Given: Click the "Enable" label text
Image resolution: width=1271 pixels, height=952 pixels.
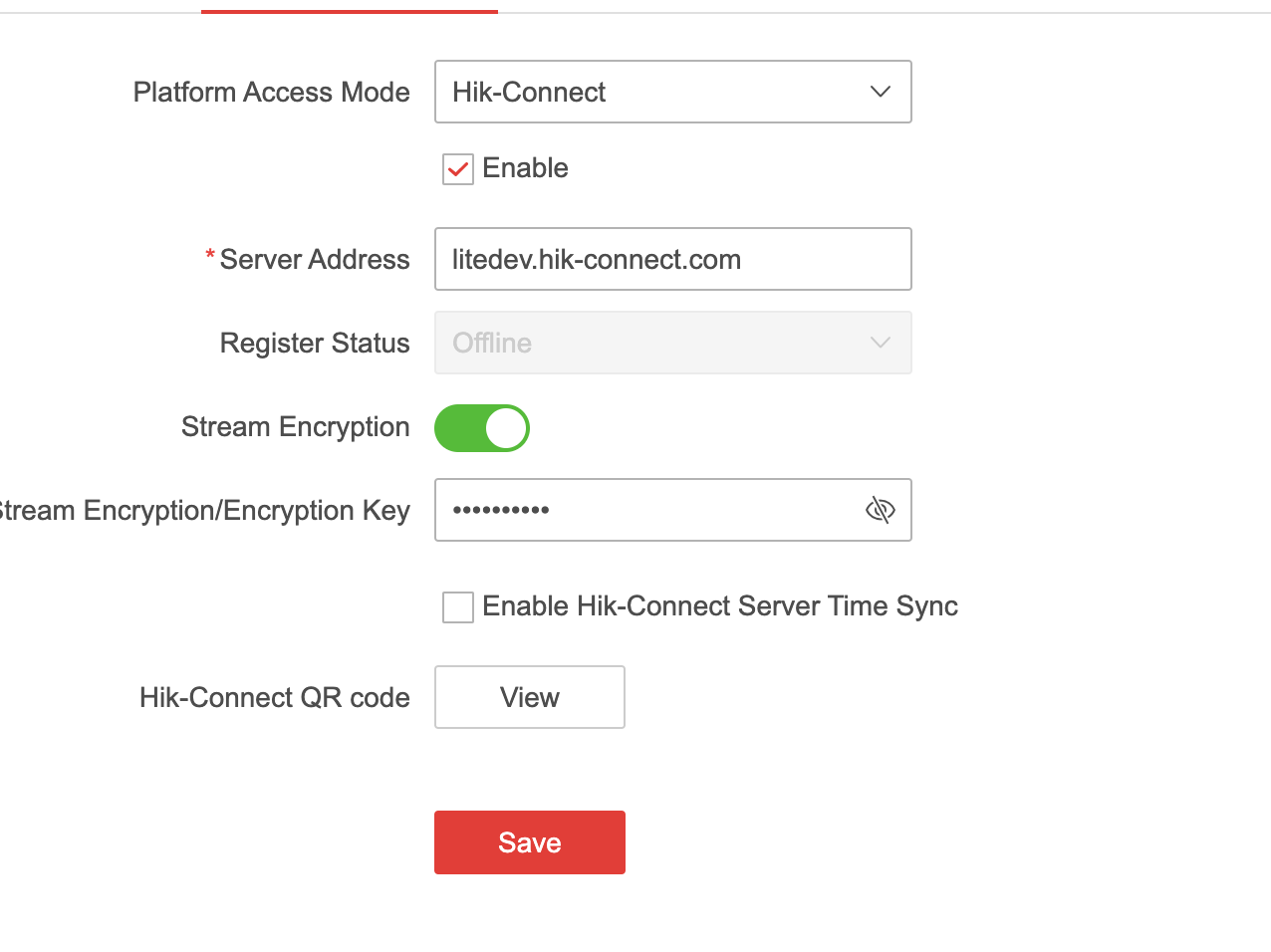Looking at the screenshot, I should (x=525, y=168).
